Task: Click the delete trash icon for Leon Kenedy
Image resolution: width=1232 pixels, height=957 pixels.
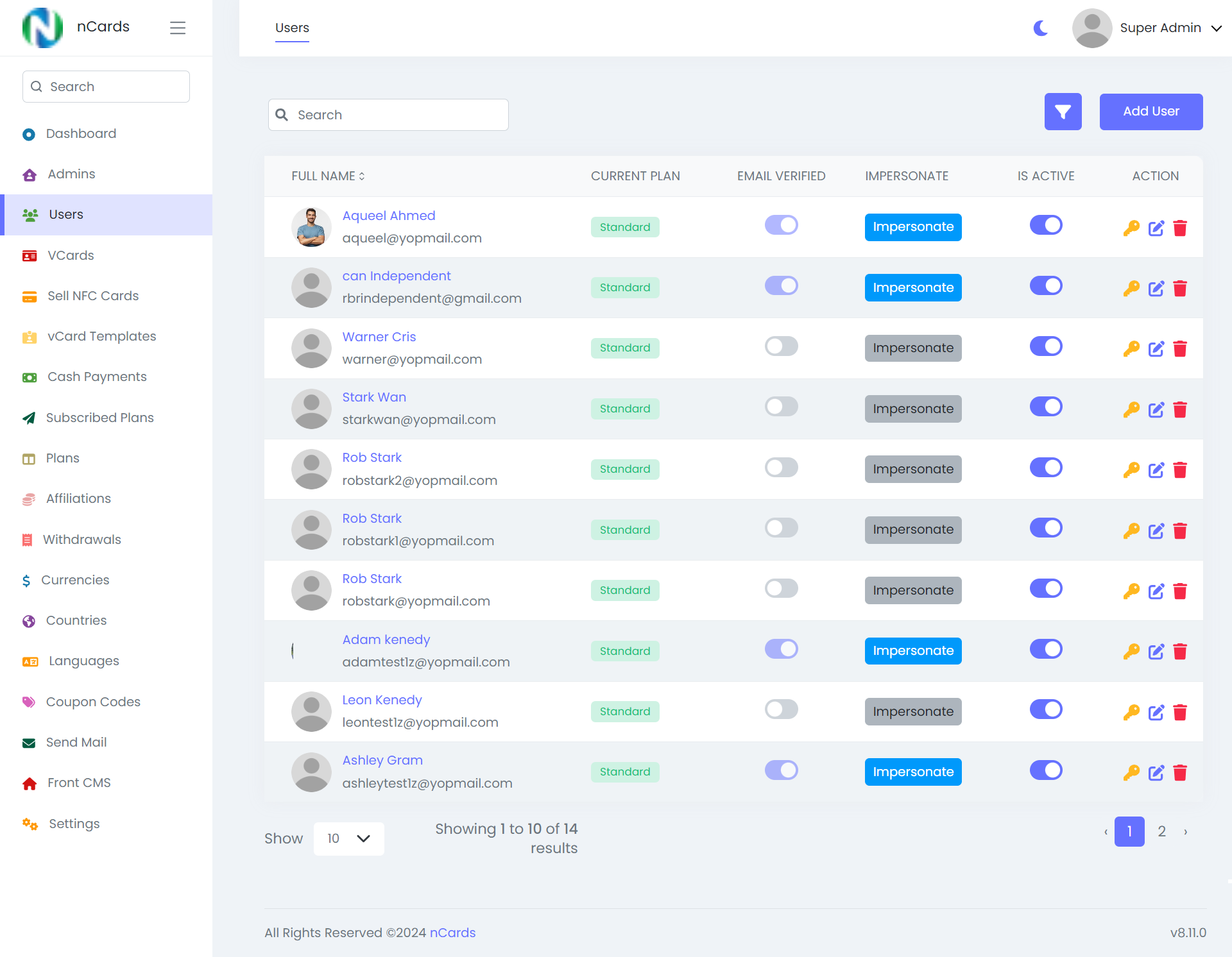Action: click(x=1180, y=712)
